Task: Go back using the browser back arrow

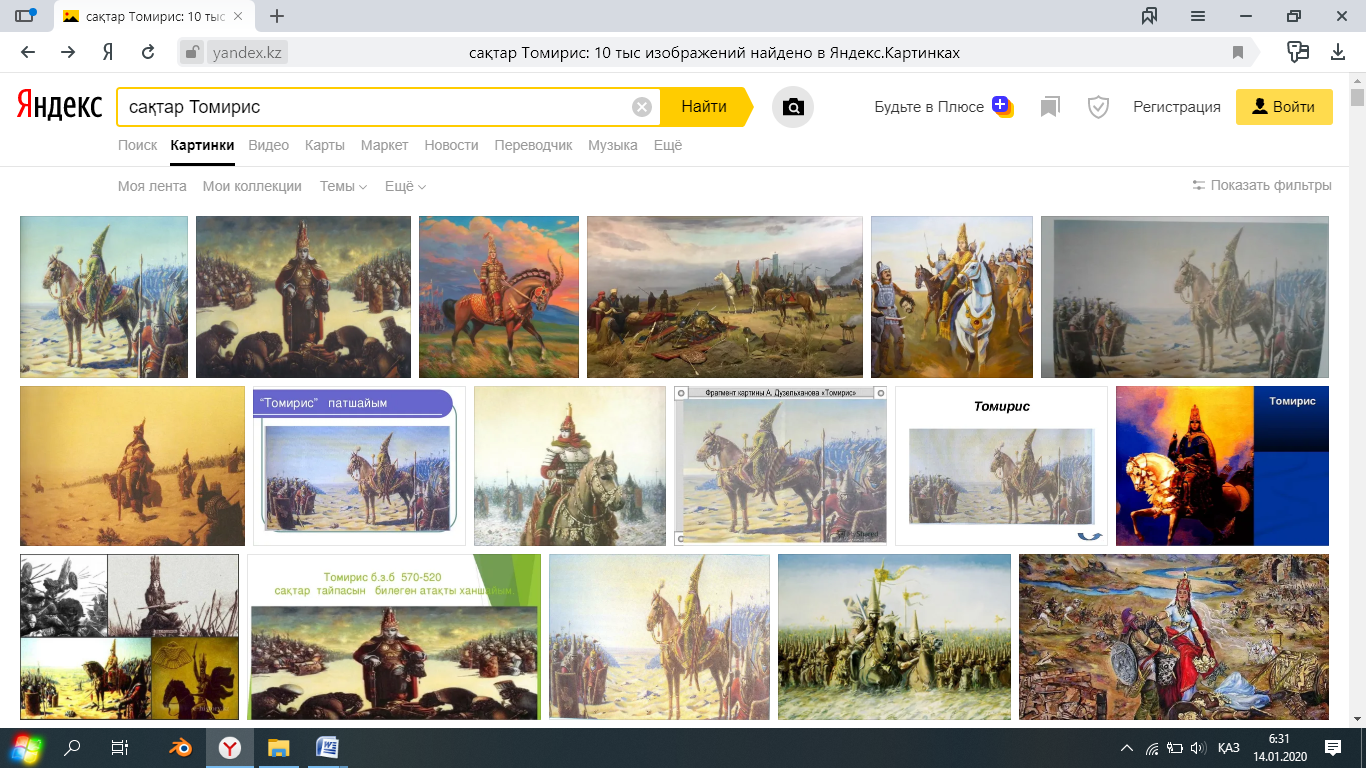Action: [x=28, y=53]
